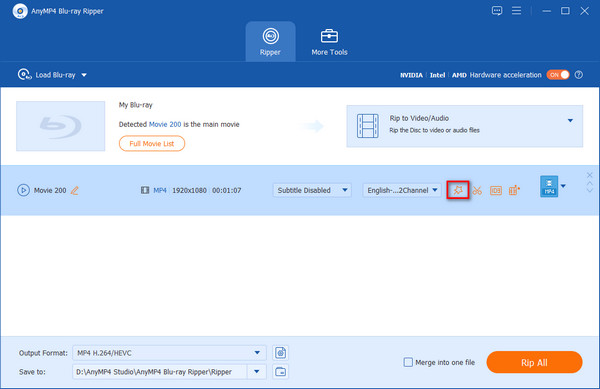Click the Rip All button

(534, 362)
